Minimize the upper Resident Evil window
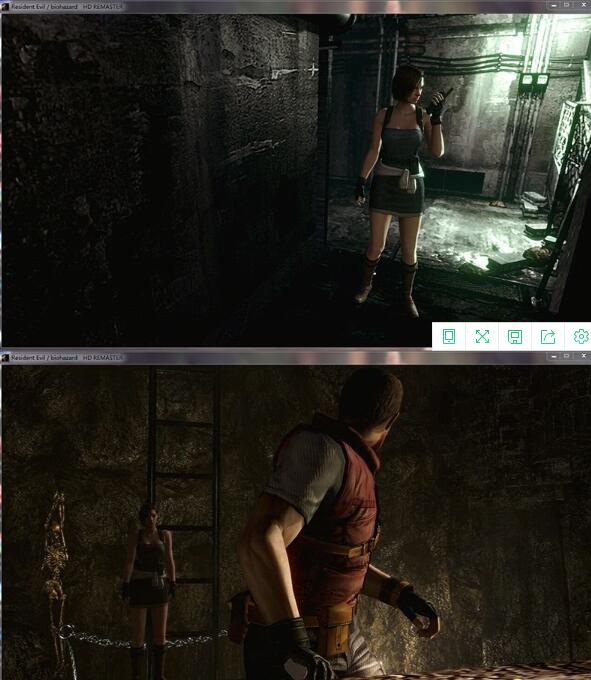Image resolution: width=591 pixels, height=680 pixels. click(554, 5)
